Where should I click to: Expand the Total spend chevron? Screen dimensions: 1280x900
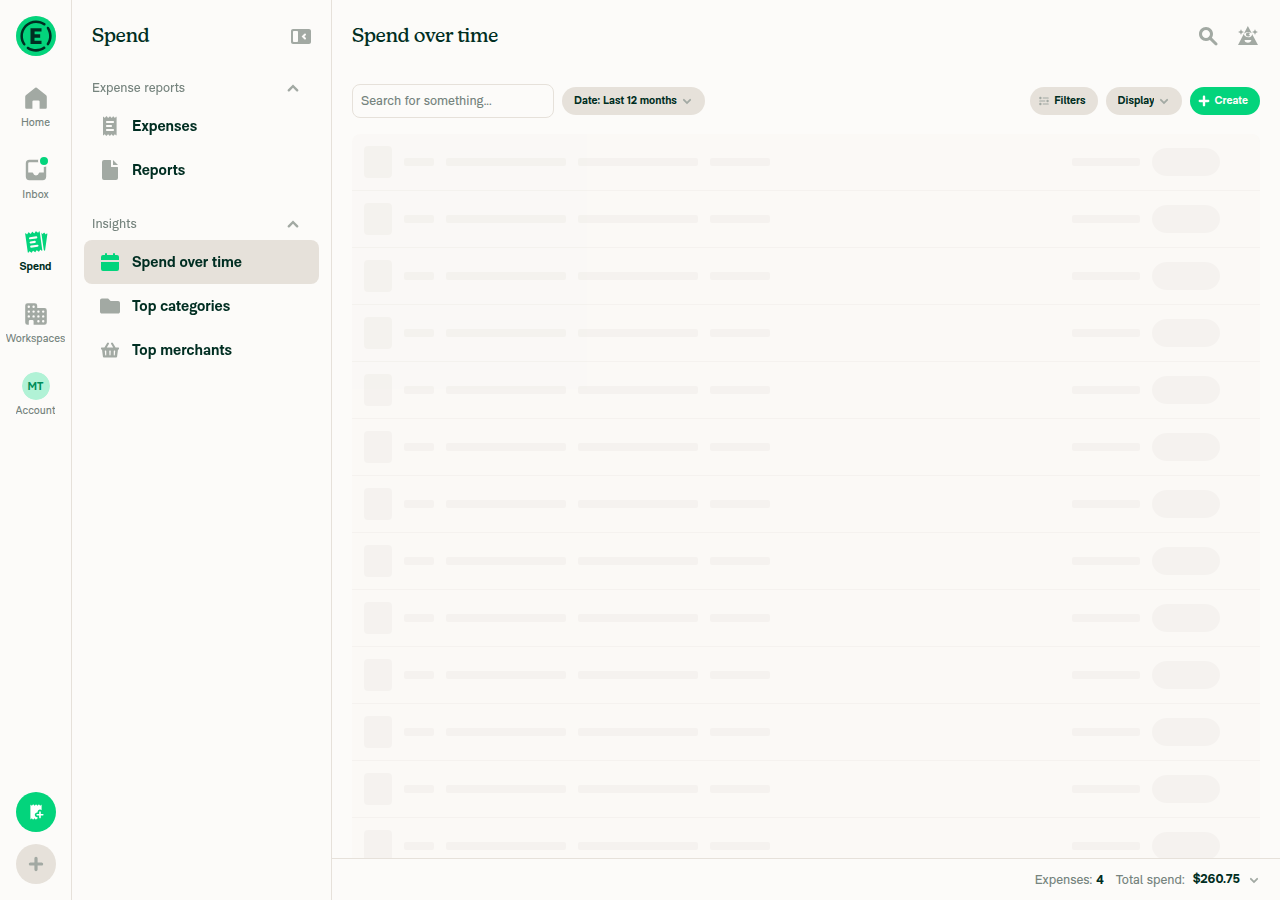pyautogui.click(x=1254, y=880)
